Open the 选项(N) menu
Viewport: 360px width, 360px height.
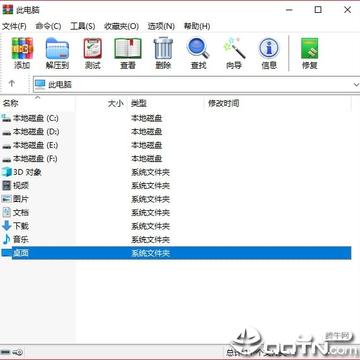point(161,26)
